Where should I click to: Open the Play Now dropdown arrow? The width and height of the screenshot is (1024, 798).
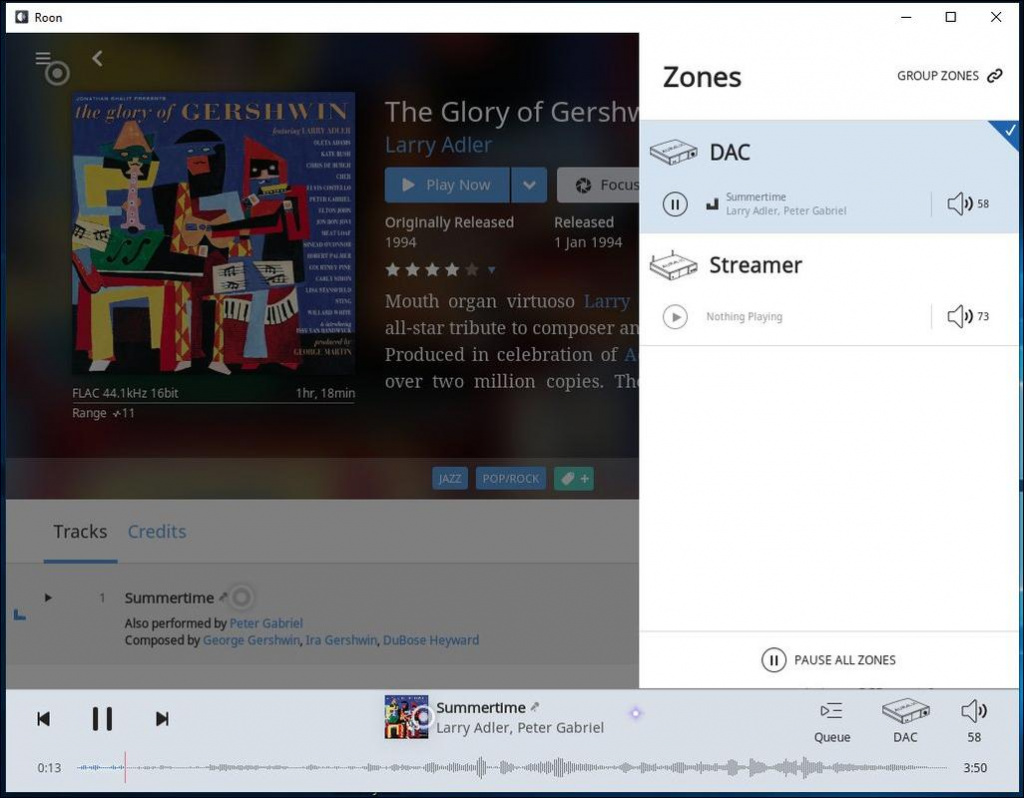[x=529, y=185]
